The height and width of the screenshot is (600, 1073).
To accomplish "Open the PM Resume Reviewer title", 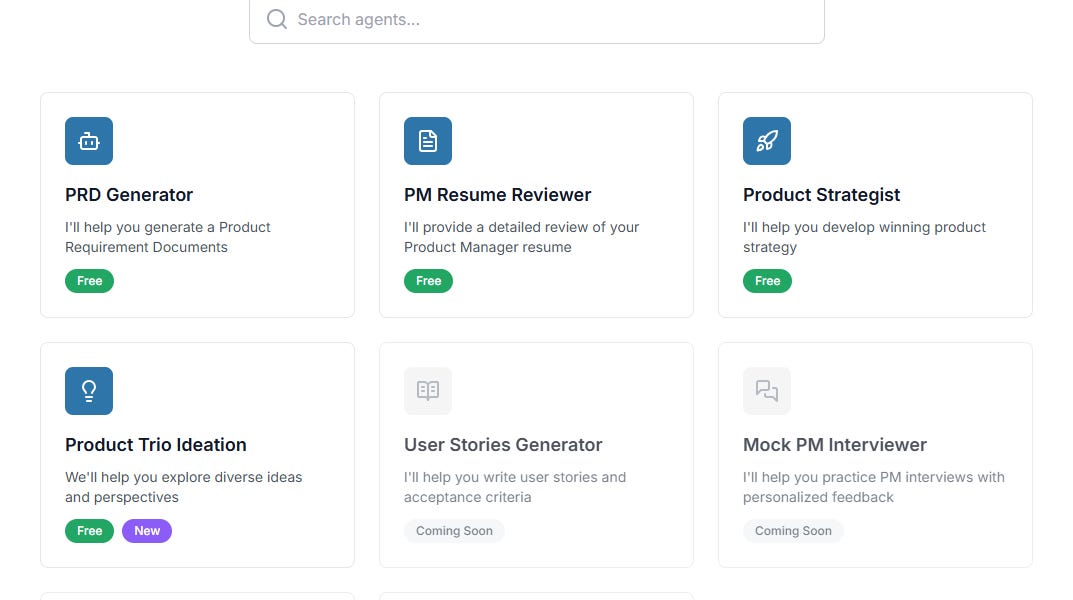I will [x=497, y=195].
